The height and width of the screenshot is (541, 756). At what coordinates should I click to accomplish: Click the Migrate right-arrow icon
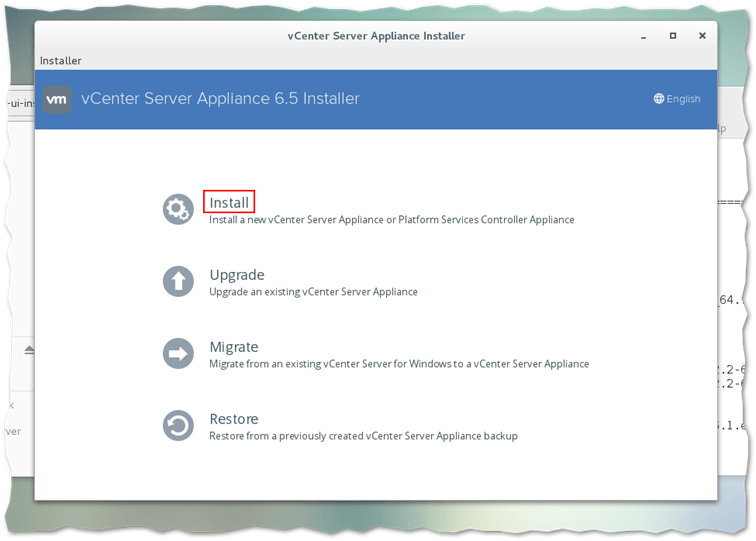(178, 353)
